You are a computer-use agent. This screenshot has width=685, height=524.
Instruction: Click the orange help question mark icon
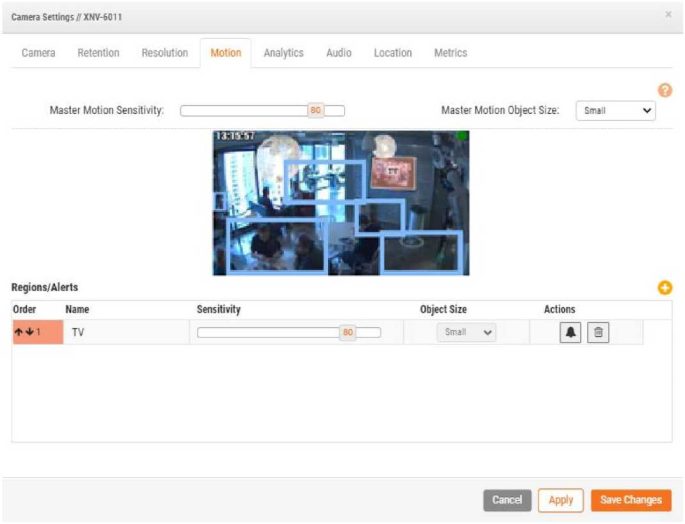[x=664, y=90]
